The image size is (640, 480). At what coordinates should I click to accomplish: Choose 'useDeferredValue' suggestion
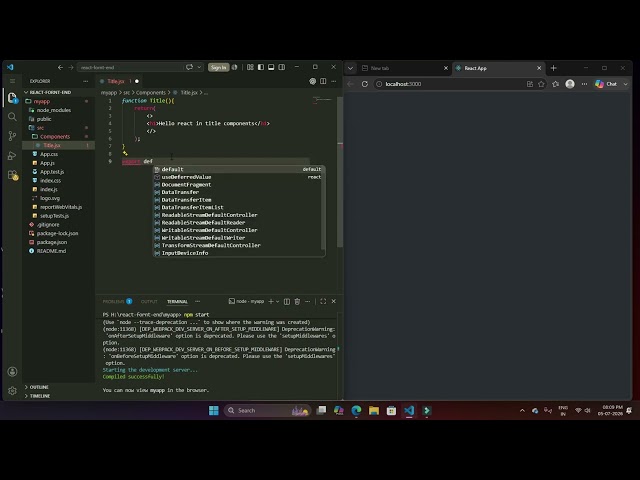coord(239,177)
